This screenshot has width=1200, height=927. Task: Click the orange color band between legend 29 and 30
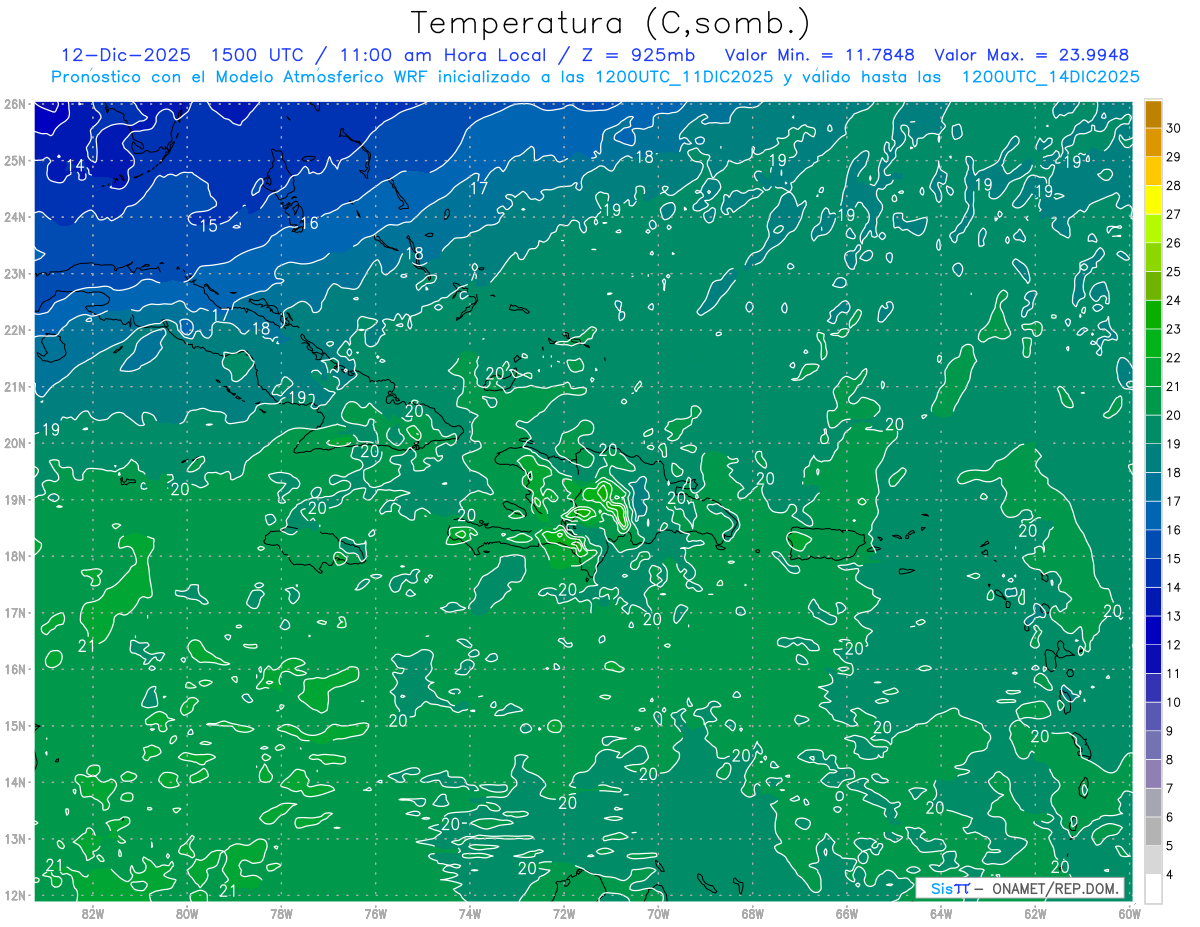tap(1153, 143)
